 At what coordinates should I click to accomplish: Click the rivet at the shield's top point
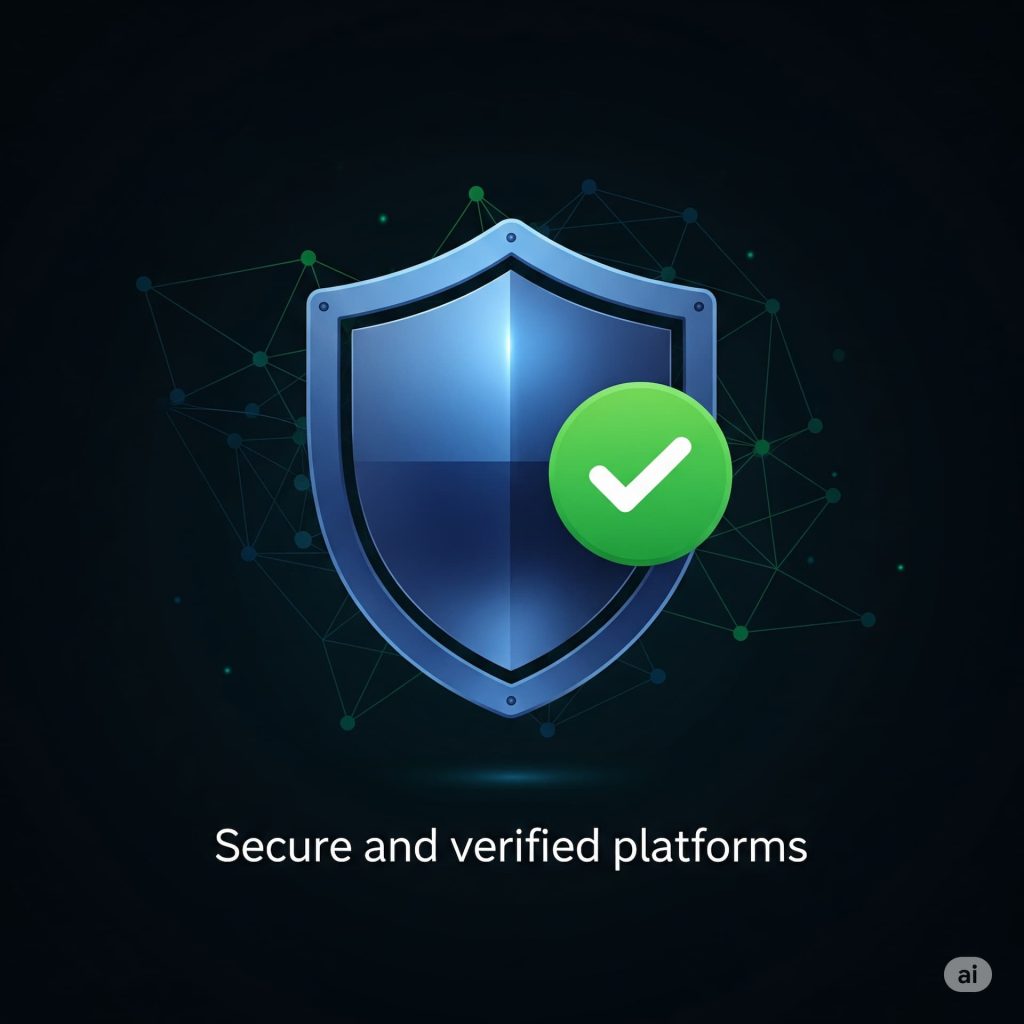(511, 238)
